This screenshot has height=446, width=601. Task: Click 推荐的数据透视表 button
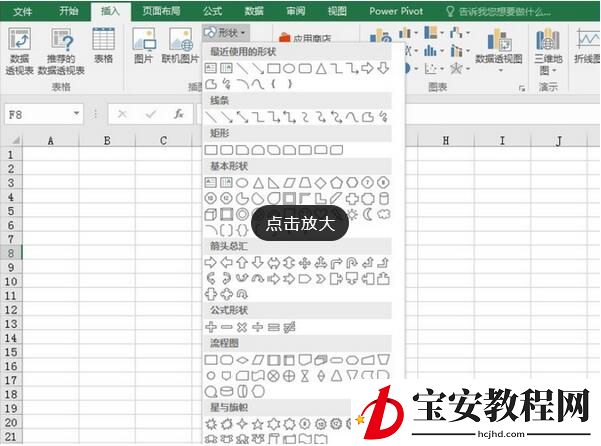pos(61,51)
